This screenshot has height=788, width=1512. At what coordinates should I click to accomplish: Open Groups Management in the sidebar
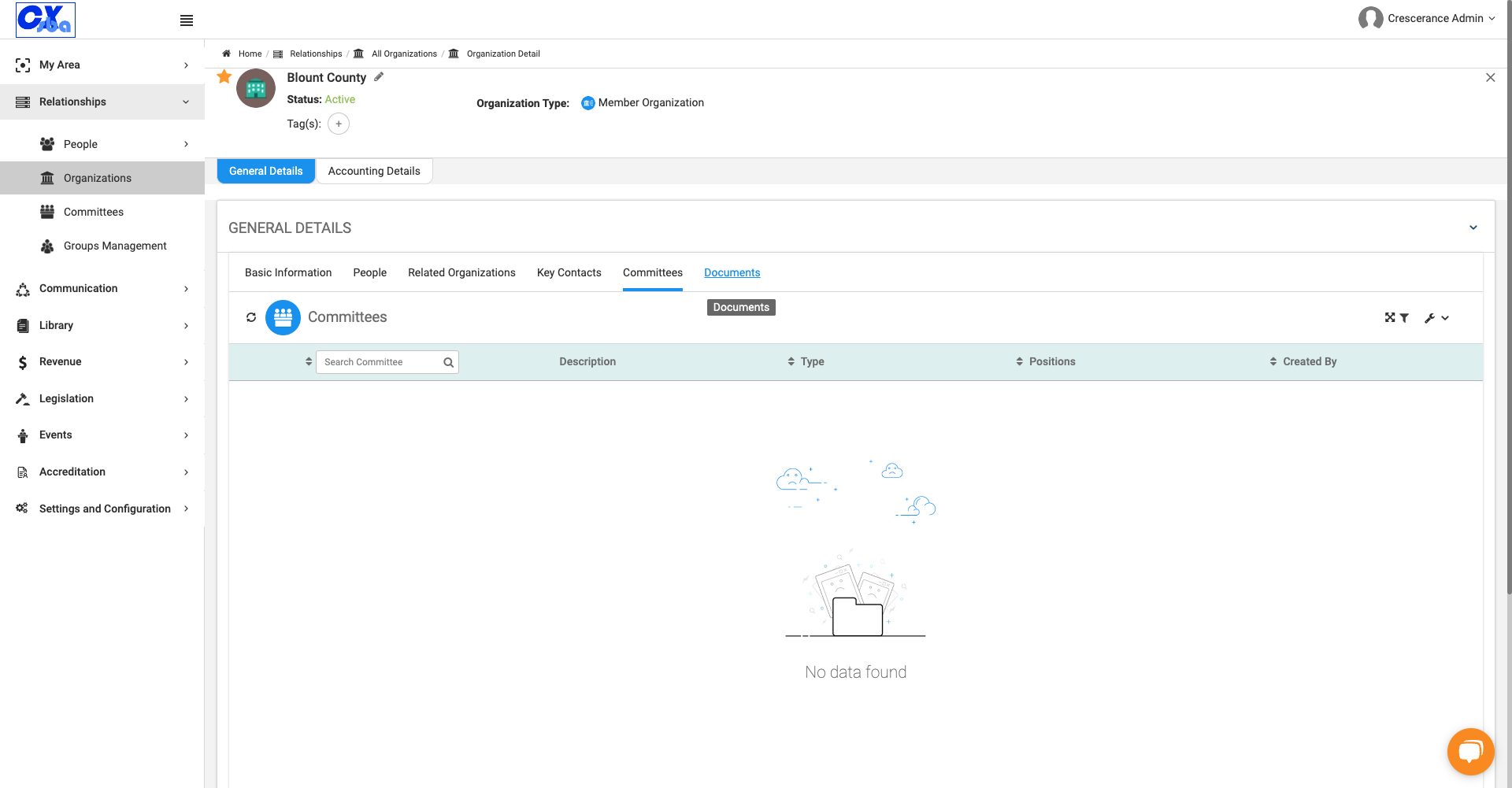[102, 246]
